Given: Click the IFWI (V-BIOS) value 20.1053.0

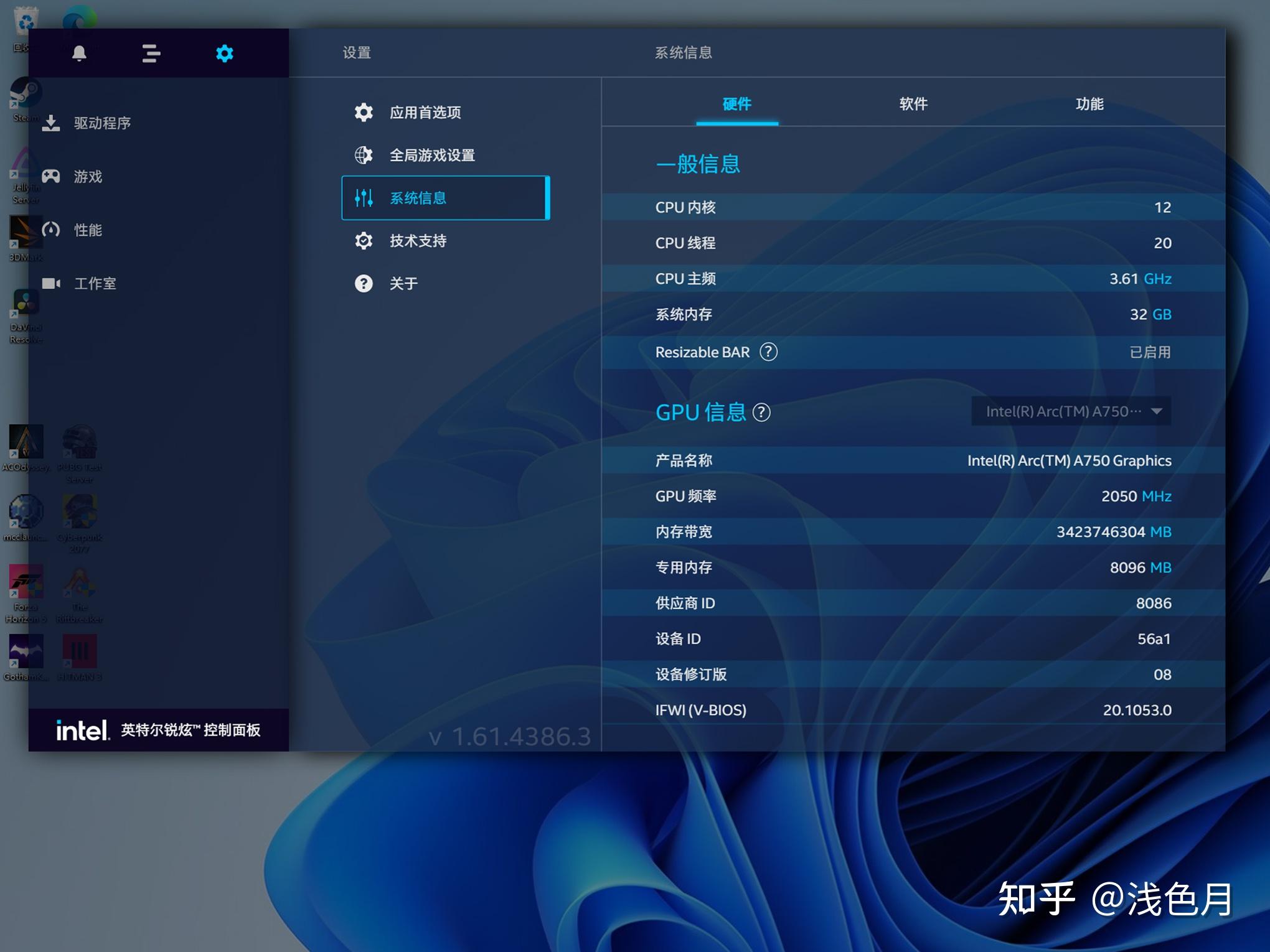Looking at the screenshot, I should [1137, 710].
